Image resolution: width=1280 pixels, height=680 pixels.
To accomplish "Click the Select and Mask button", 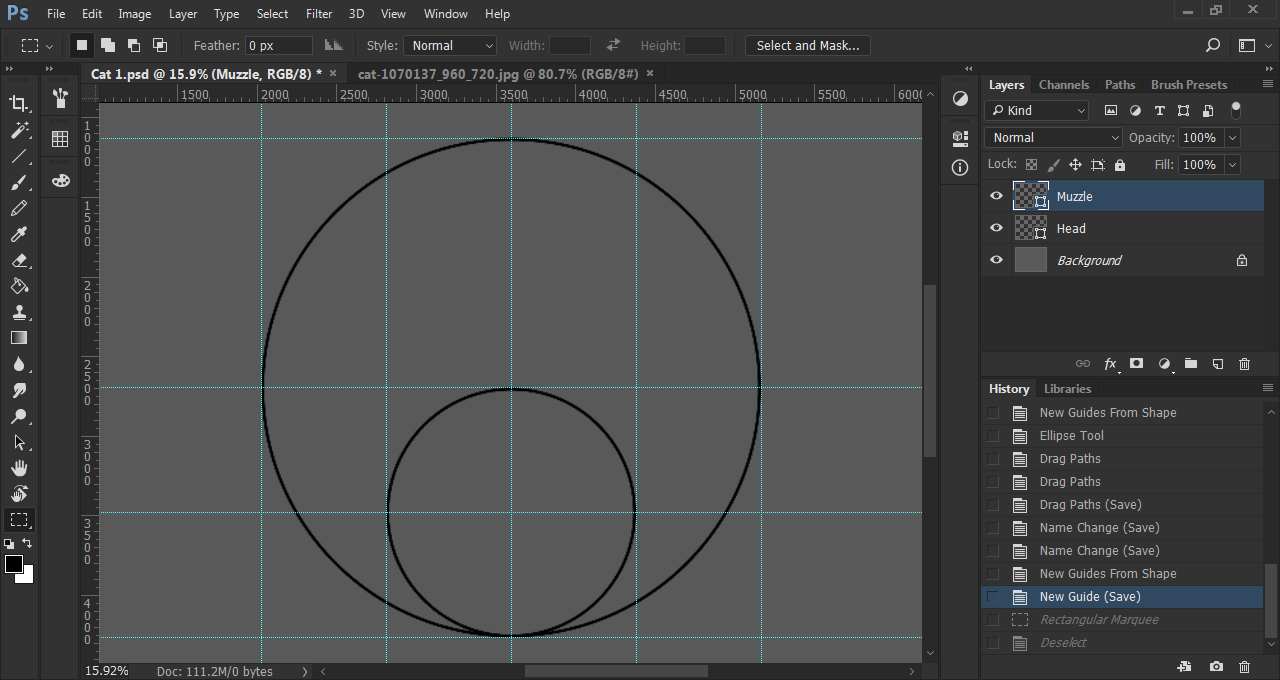I will pyautogui.click(x=807, y=46).
